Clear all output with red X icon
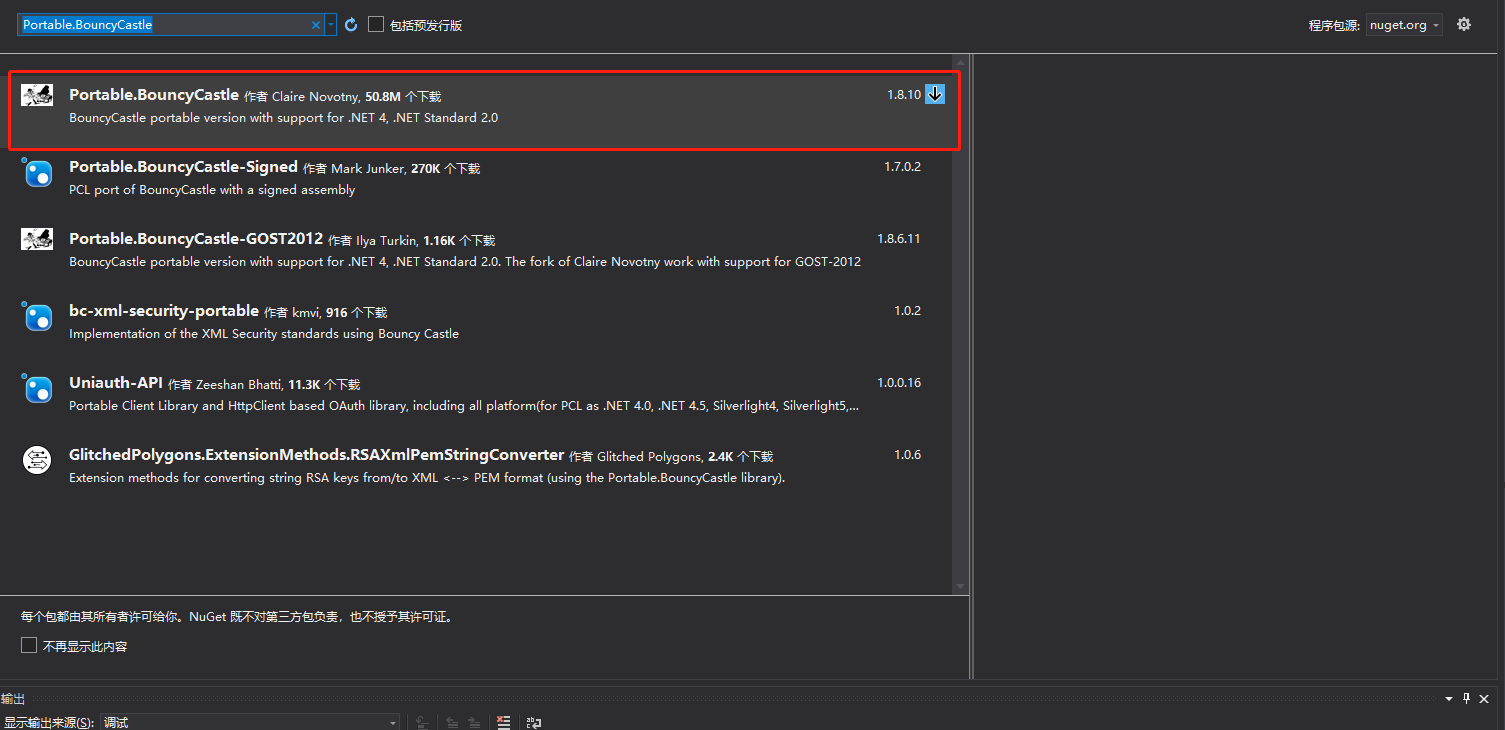The height and width of the screenshot is (730, 1505). (504, 722)
